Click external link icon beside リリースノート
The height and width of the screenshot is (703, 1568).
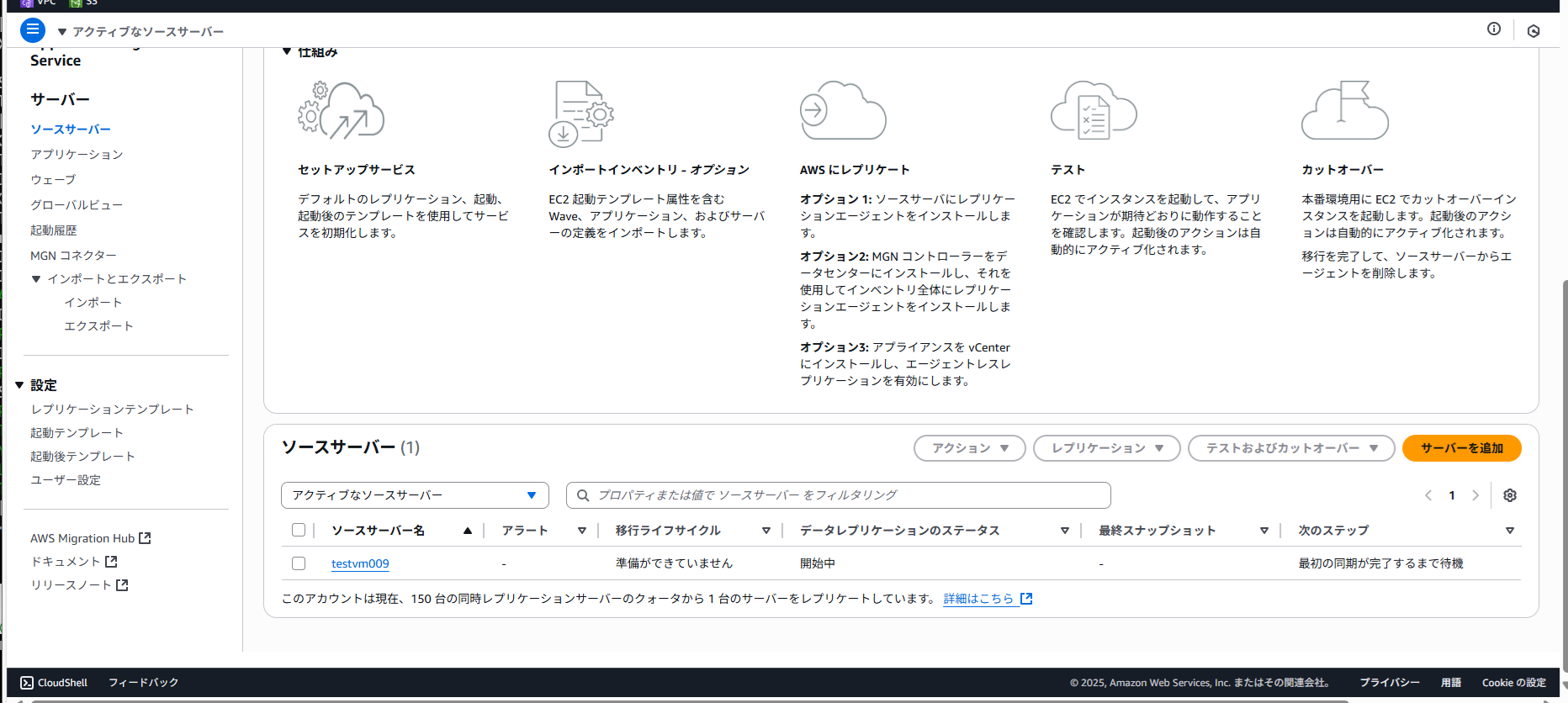122,585
